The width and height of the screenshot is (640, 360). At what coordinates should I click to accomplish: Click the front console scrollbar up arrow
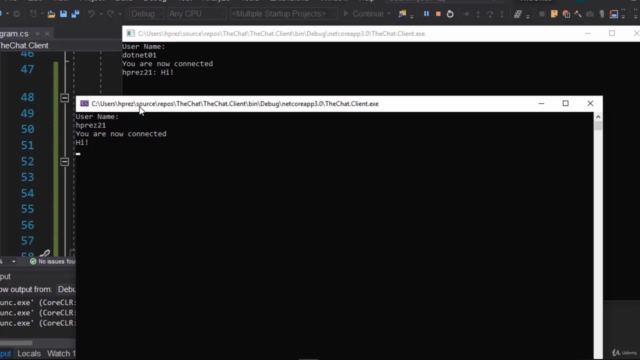coord(598,117)
